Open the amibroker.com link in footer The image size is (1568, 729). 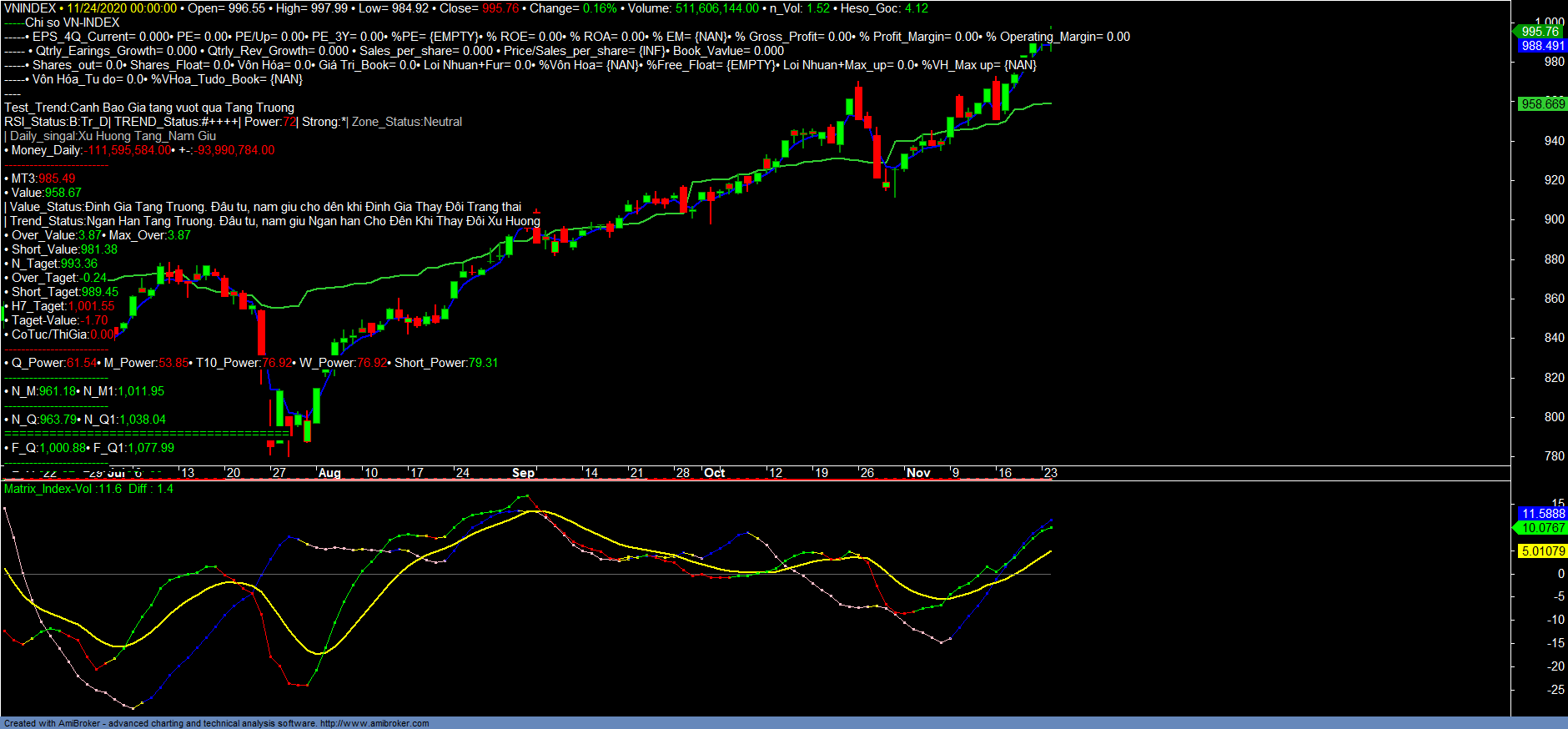pos(374,723)
